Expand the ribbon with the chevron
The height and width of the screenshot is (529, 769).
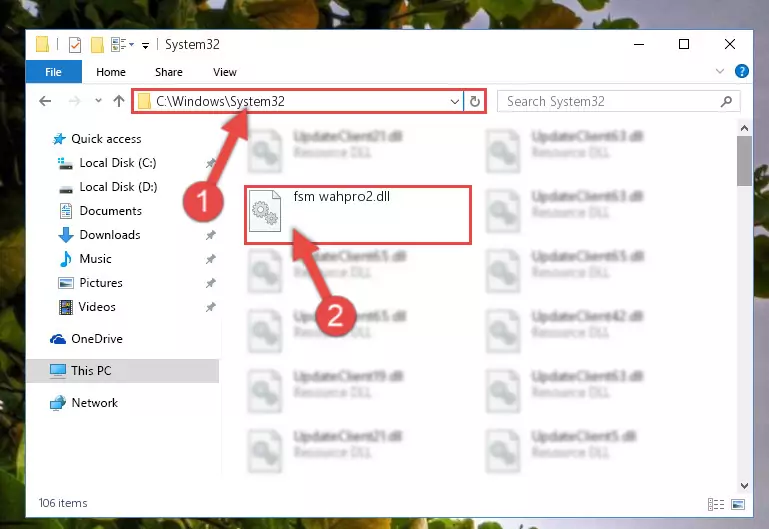coord(719,72)
